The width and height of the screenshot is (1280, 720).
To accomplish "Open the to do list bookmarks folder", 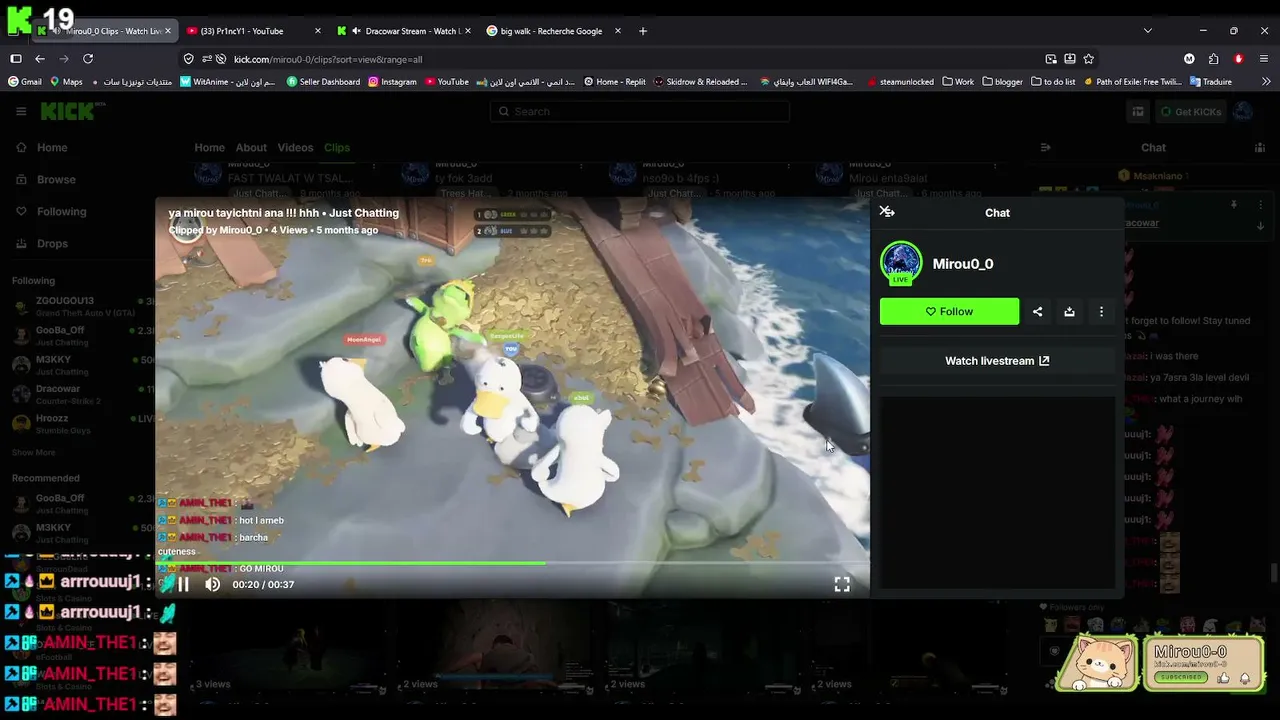I will 1053,82.
